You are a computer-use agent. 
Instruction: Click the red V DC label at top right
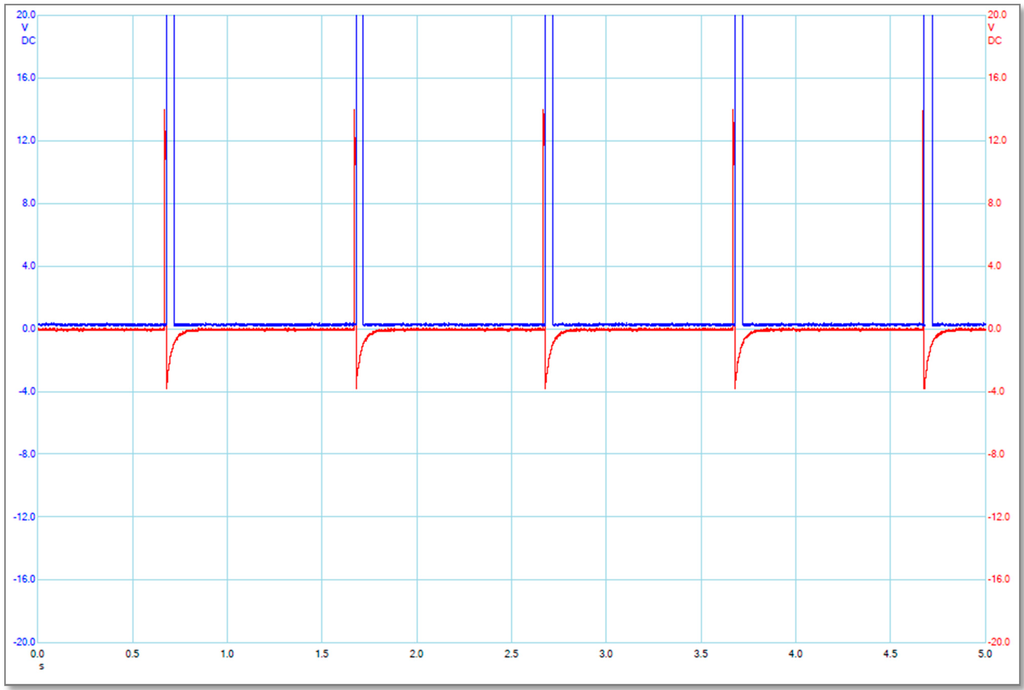coord(995,34)
